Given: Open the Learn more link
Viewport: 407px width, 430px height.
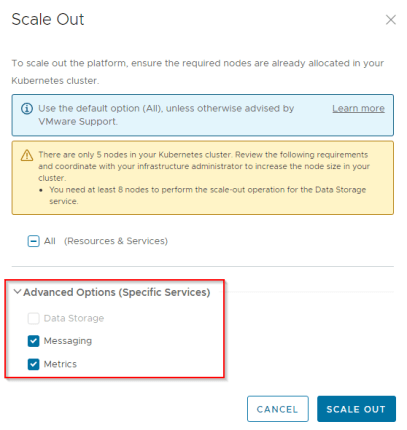Looking at the screenshot, I should pyautogui.click(x=358, y=108).
